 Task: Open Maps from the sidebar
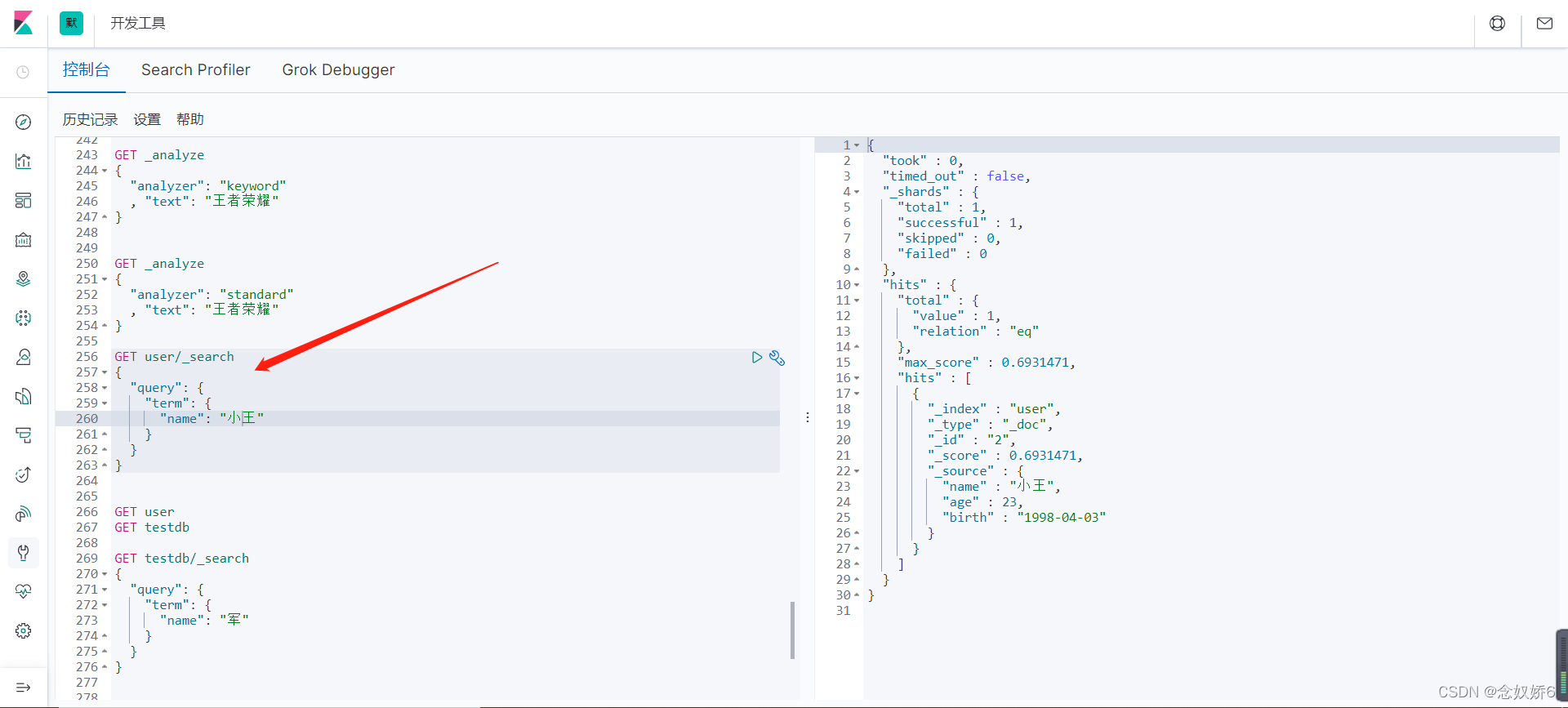23,278
